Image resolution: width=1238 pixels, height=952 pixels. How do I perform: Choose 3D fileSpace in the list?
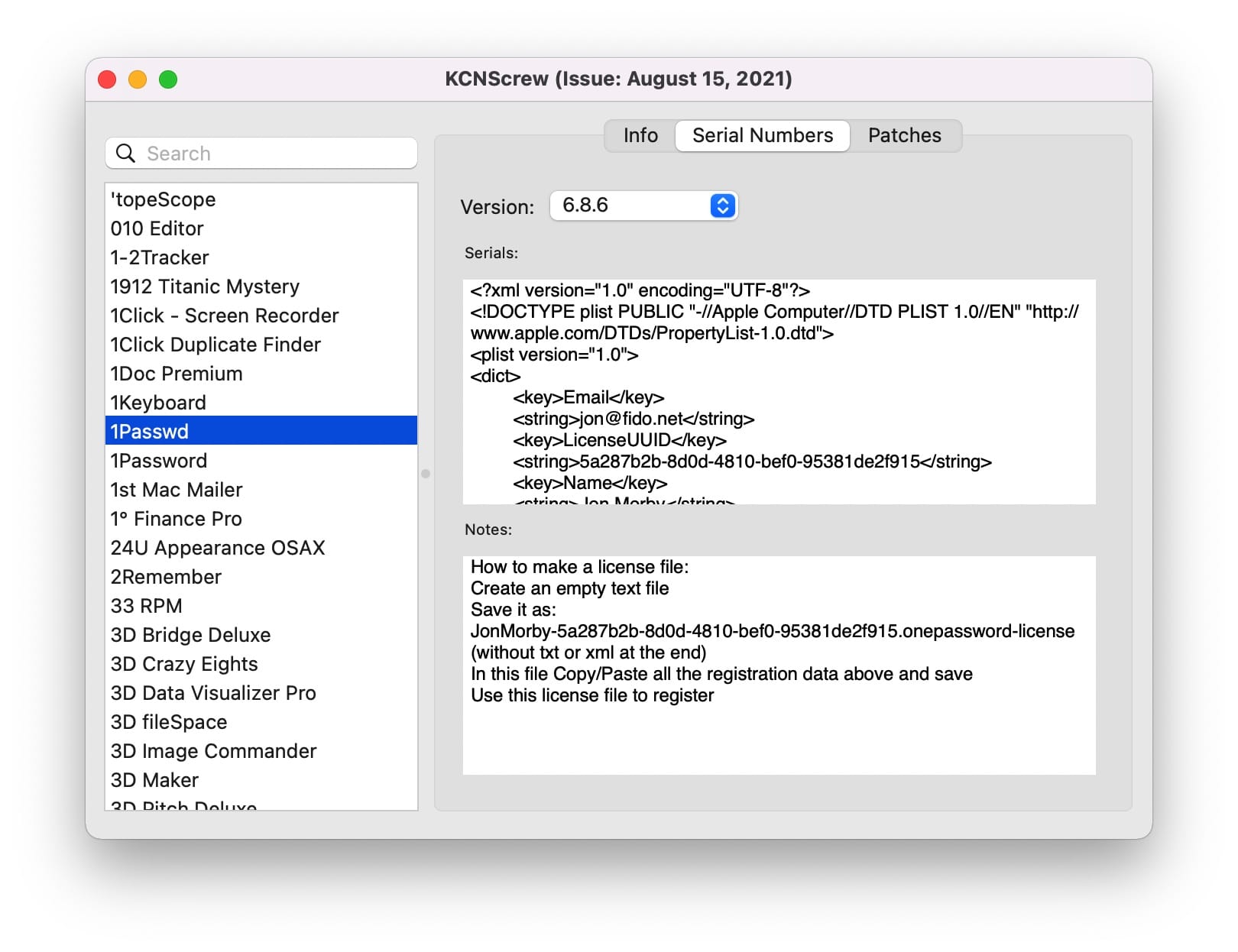pyautogui.click(x=261, y=722)
